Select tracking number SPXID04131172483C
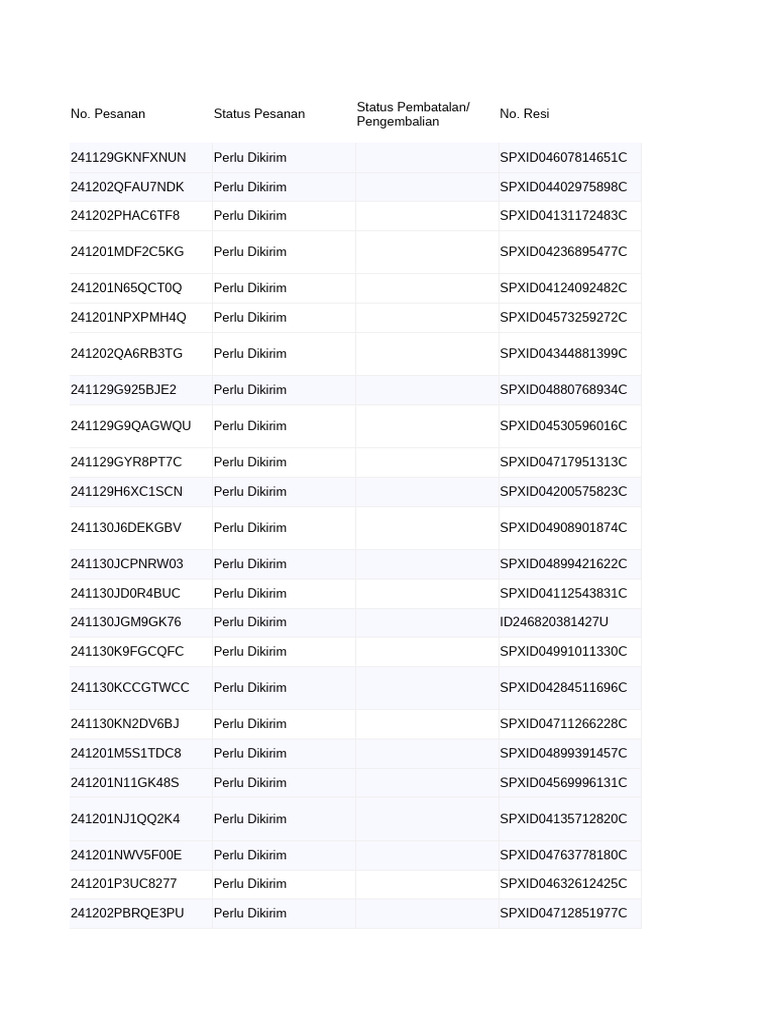 (x=563, y=216)
